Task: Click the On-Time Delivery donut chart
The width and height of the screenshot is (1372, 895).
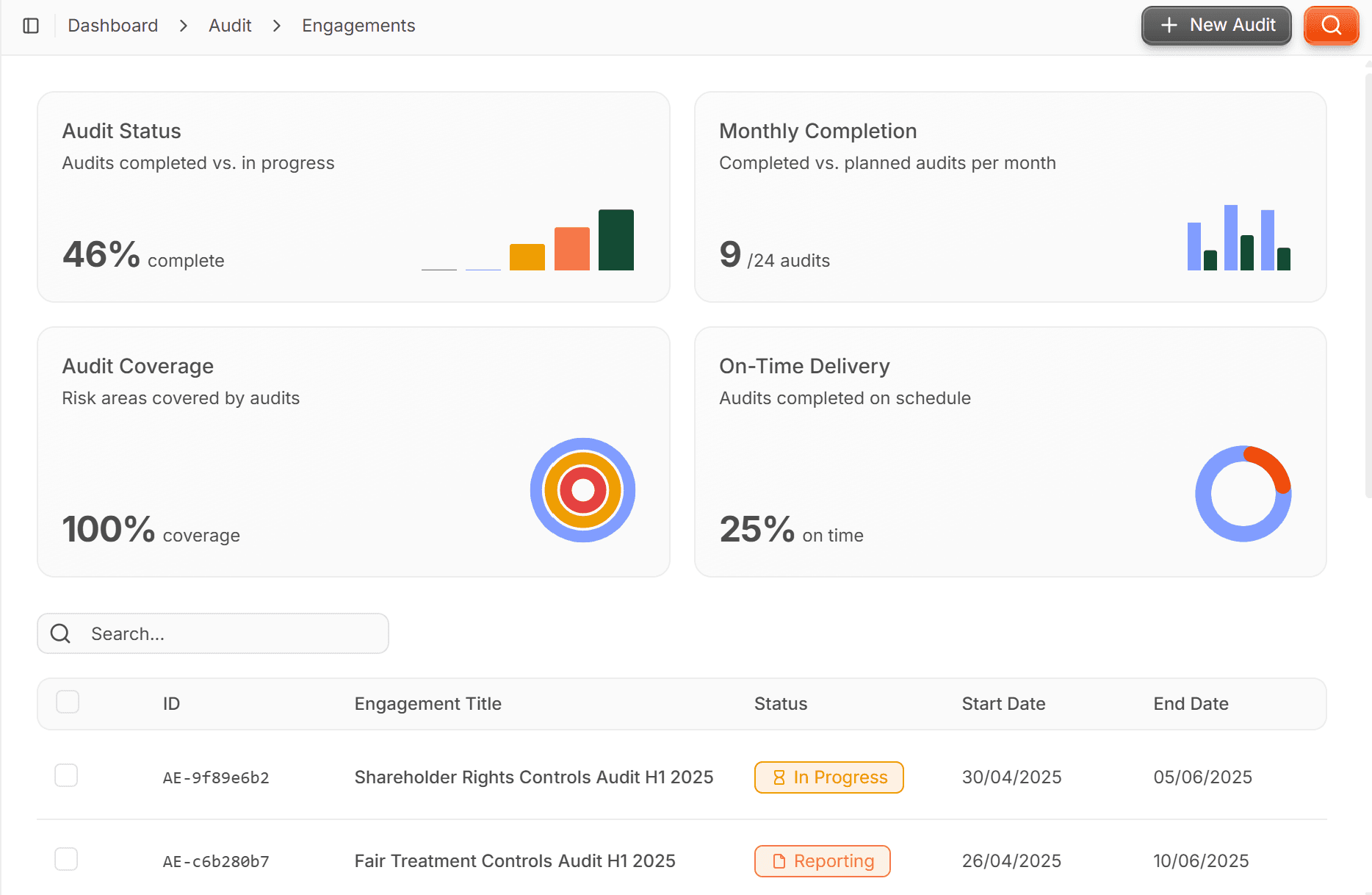Action: pyautogui.click(x=1243, y=493)
